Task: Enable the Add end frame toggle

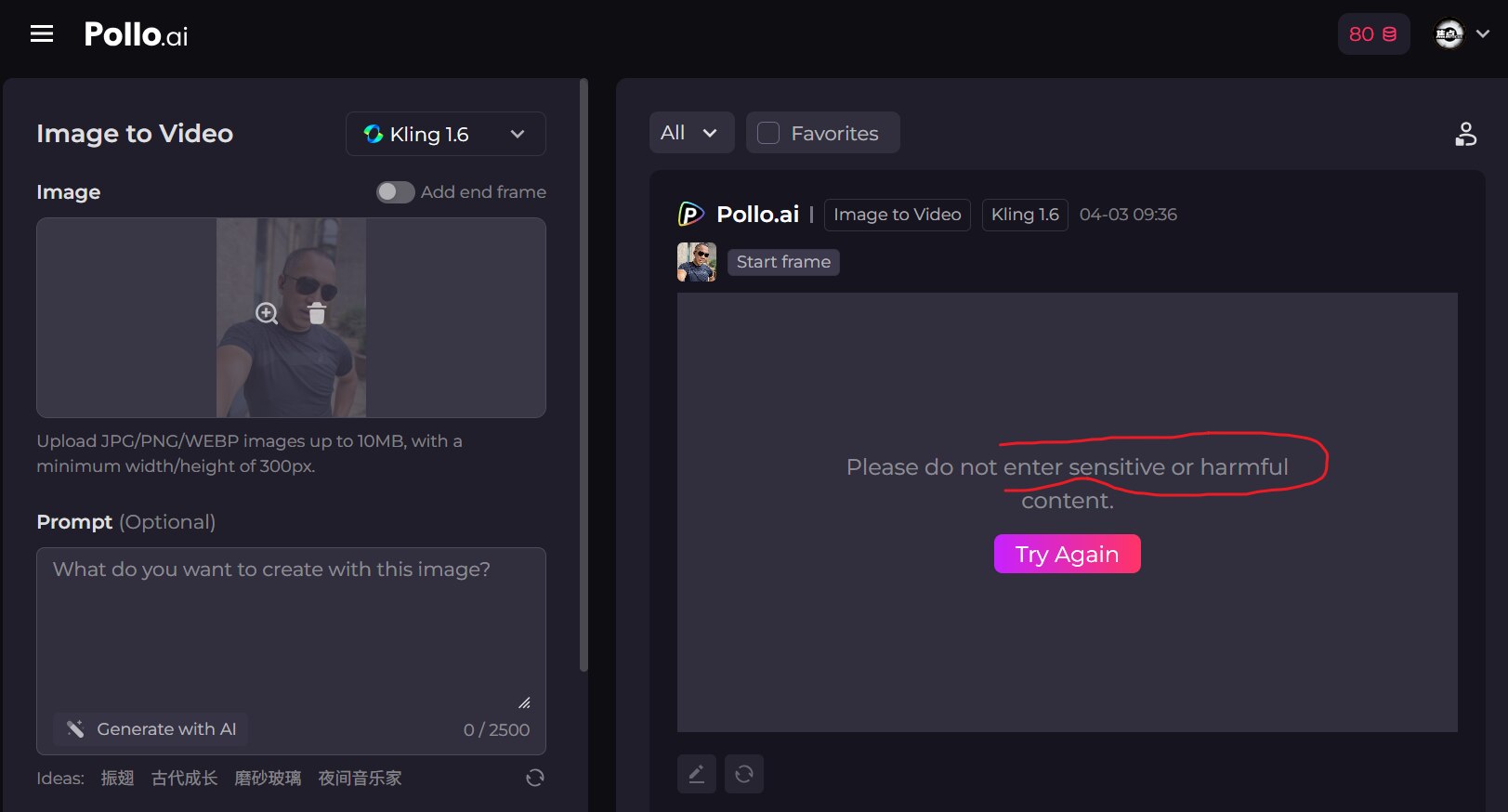Action: (x=395, y=192)
